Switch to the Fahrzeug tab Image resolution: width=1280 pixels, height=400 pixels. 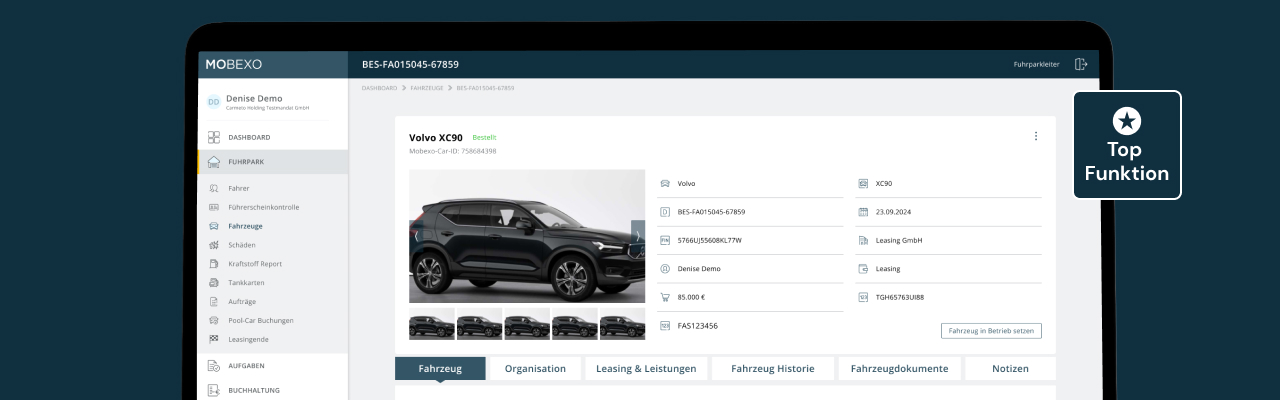(440, 368)
